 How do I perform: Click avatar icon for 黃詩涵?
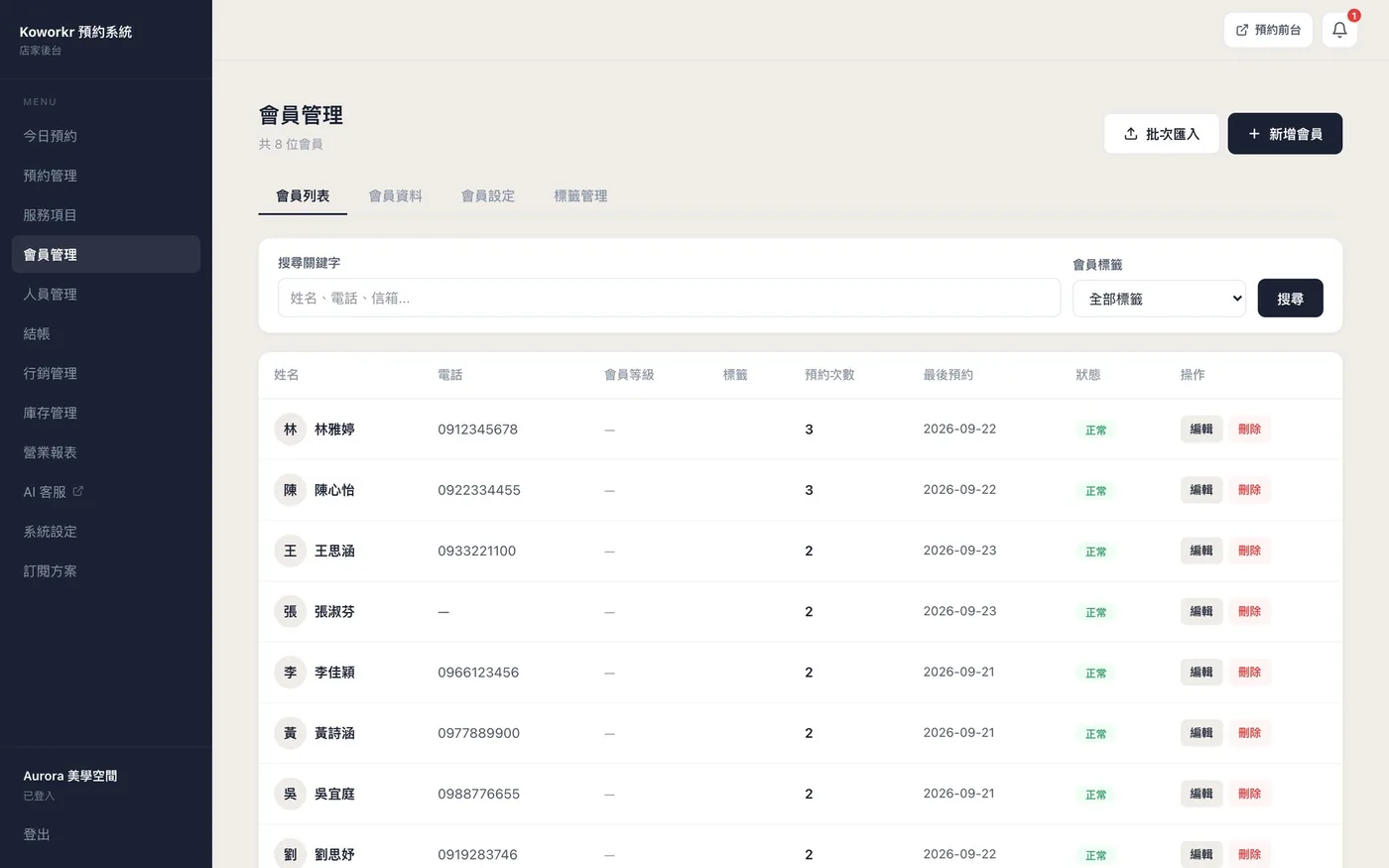click(x=290, y=733)
